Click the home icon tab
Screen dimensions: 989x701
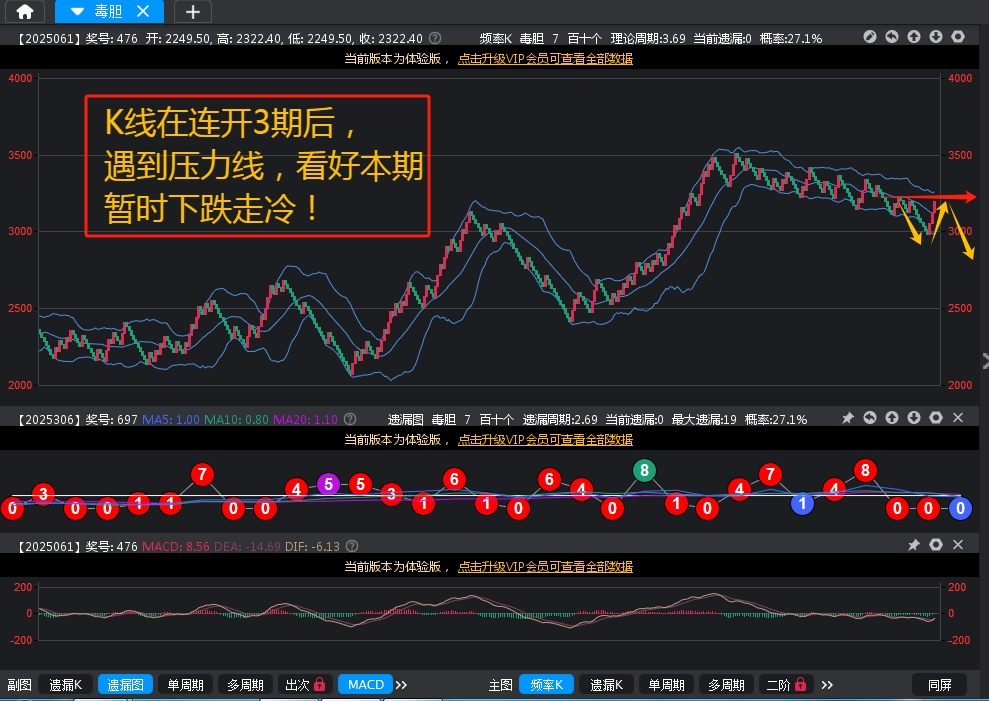click(x=24, y=12)
